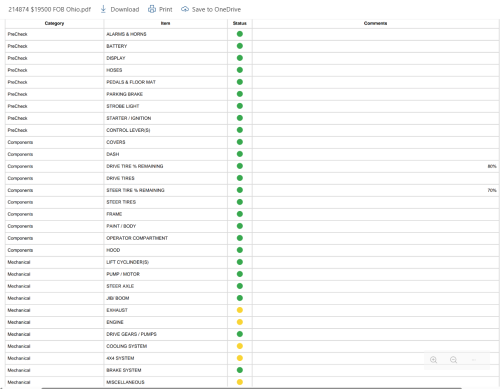Click the DRIVE TIRE % REMAINING item cell
500x389 pixels.
[x=166, y=166]
